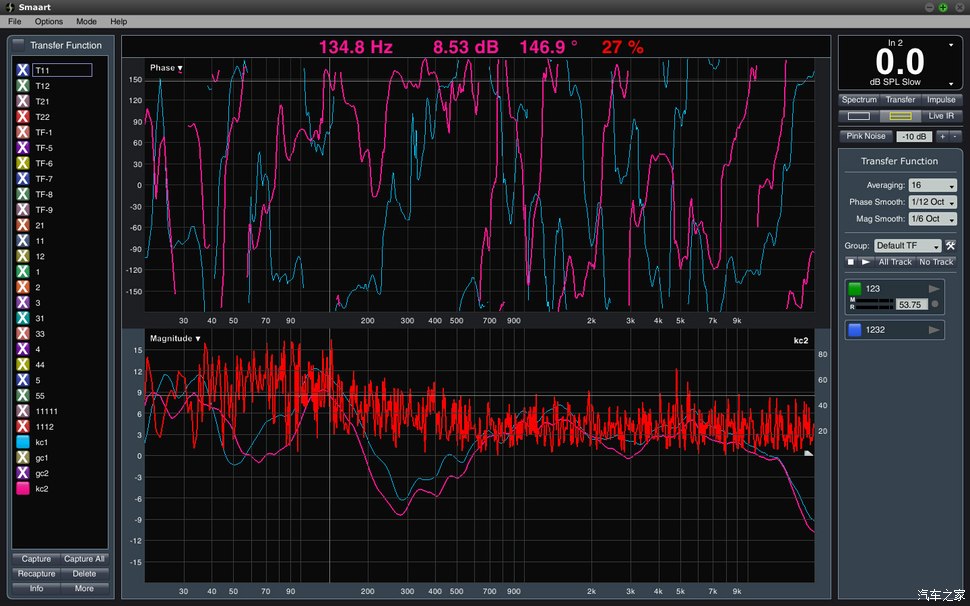970x606 pixels.
Task: Click the X icon next to trace 44
Action: (23, 364)
